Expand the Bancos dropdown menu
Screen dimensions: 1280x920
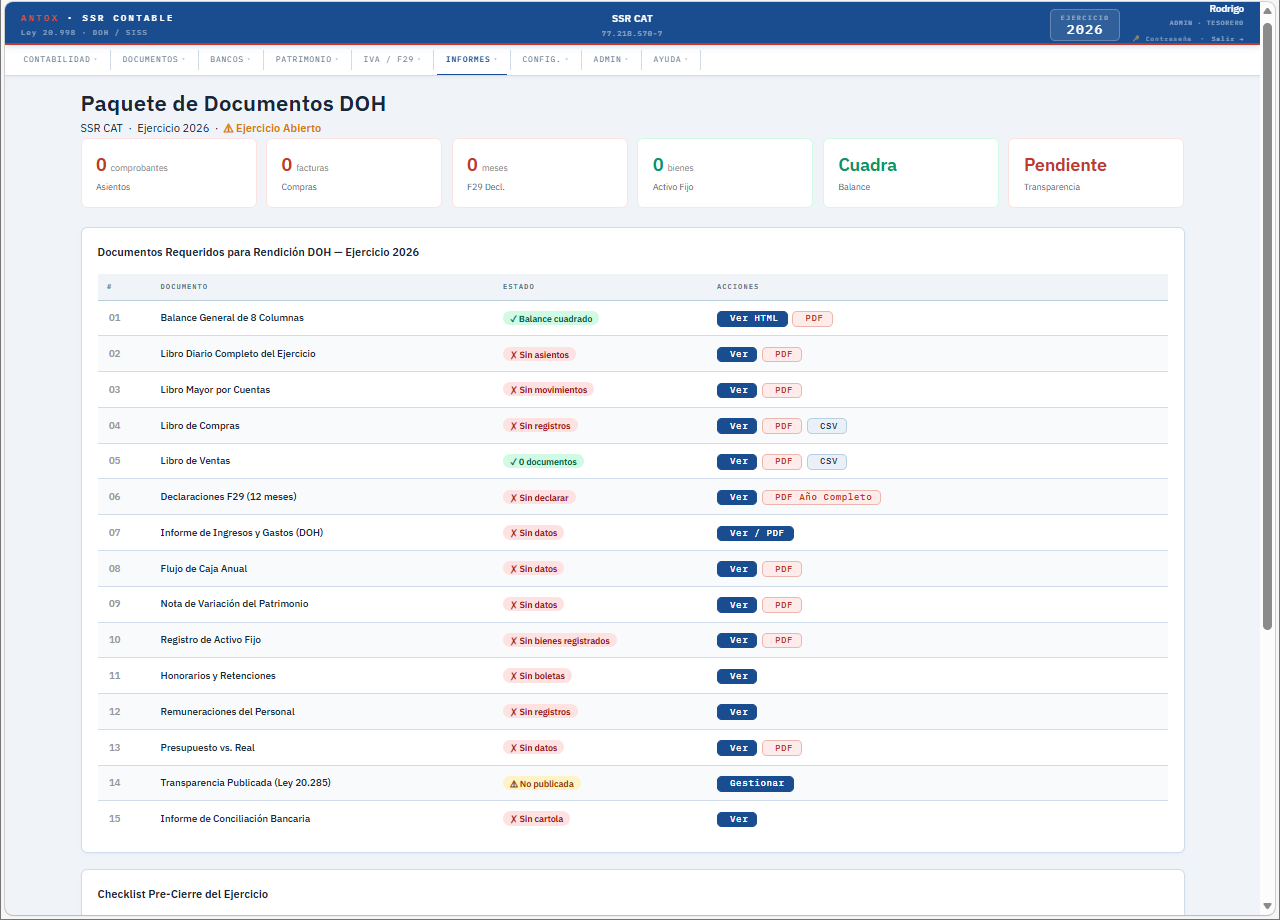(230, 60)
